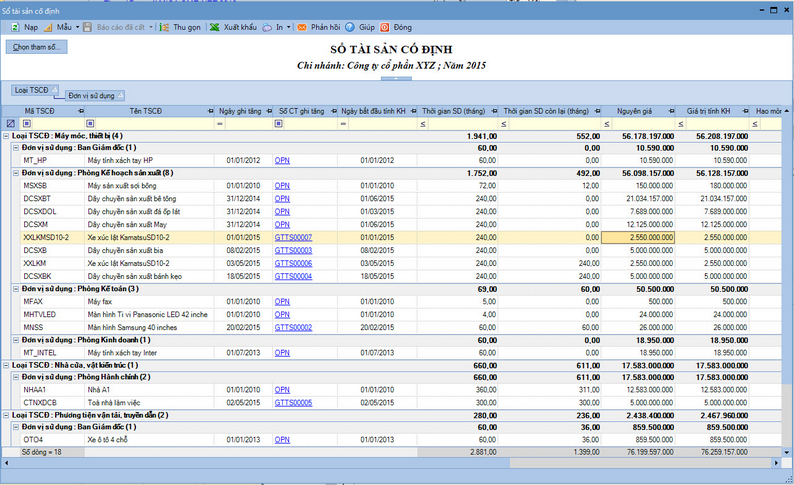This screenshot has width=794, height=485.
Task: Collapse the Phòng Kế toán (3) subgroup
Action: point(16,289)
